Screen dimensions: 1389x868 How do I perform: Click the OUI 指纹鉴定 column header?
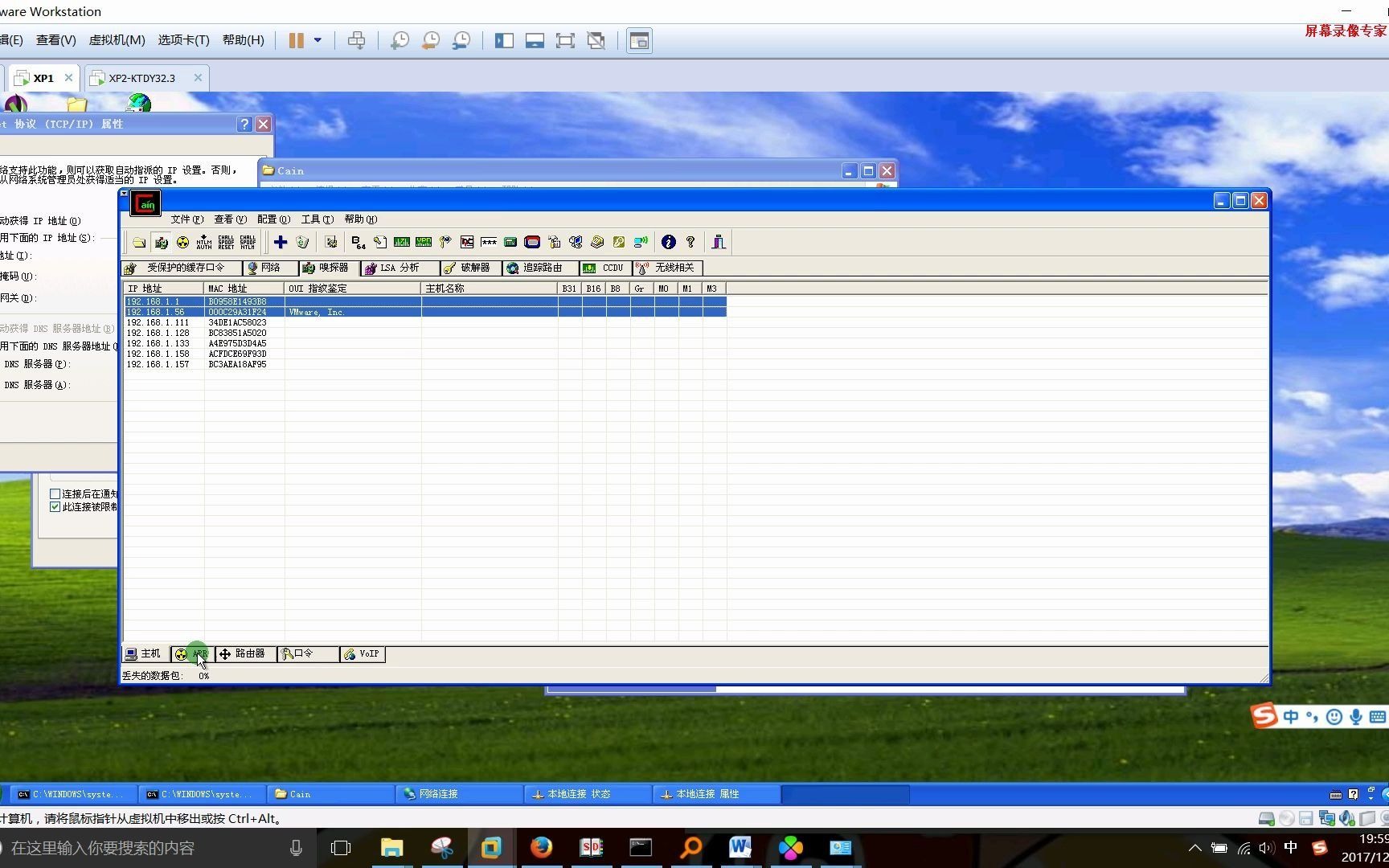pyautogui.click(x=353, y=289)
